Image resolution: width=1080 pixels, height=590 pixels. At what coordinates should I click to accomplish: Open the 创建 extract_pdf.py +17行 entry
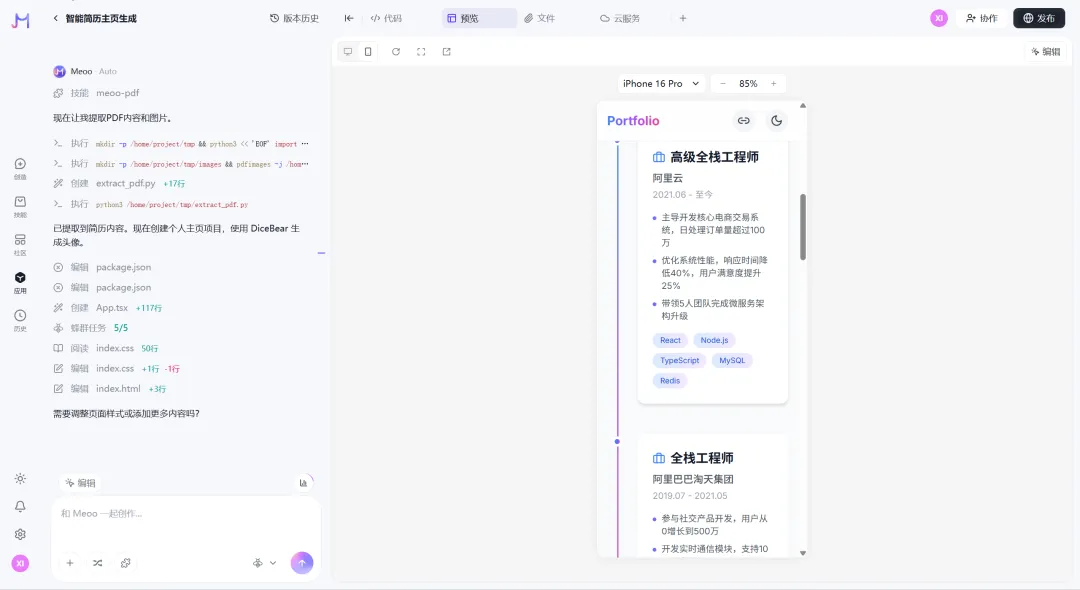point(119,184)
